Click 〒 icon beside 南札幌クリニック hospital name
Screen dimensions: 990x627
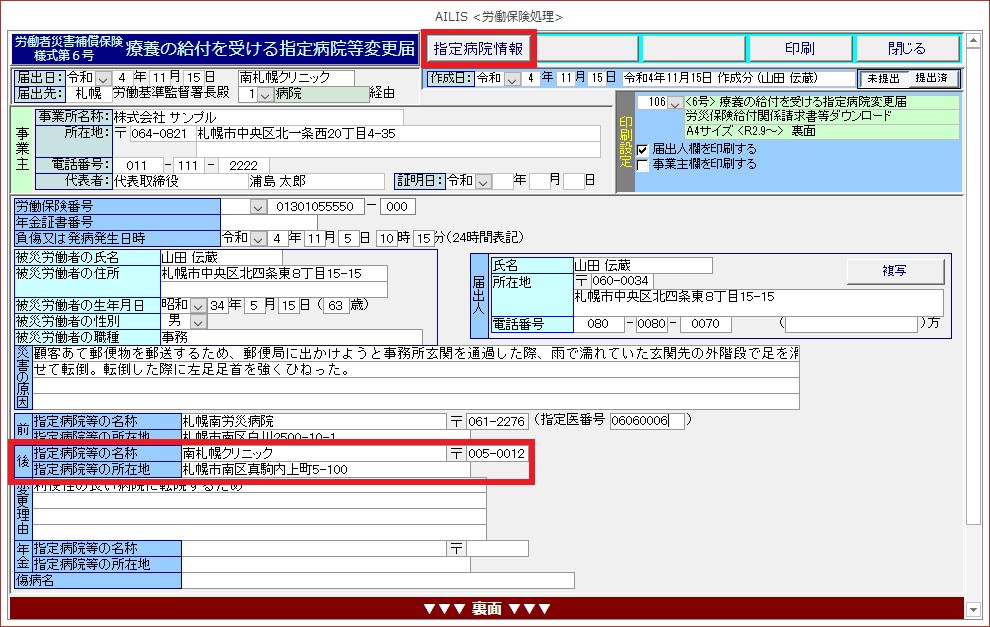click(x=456, y=454)
